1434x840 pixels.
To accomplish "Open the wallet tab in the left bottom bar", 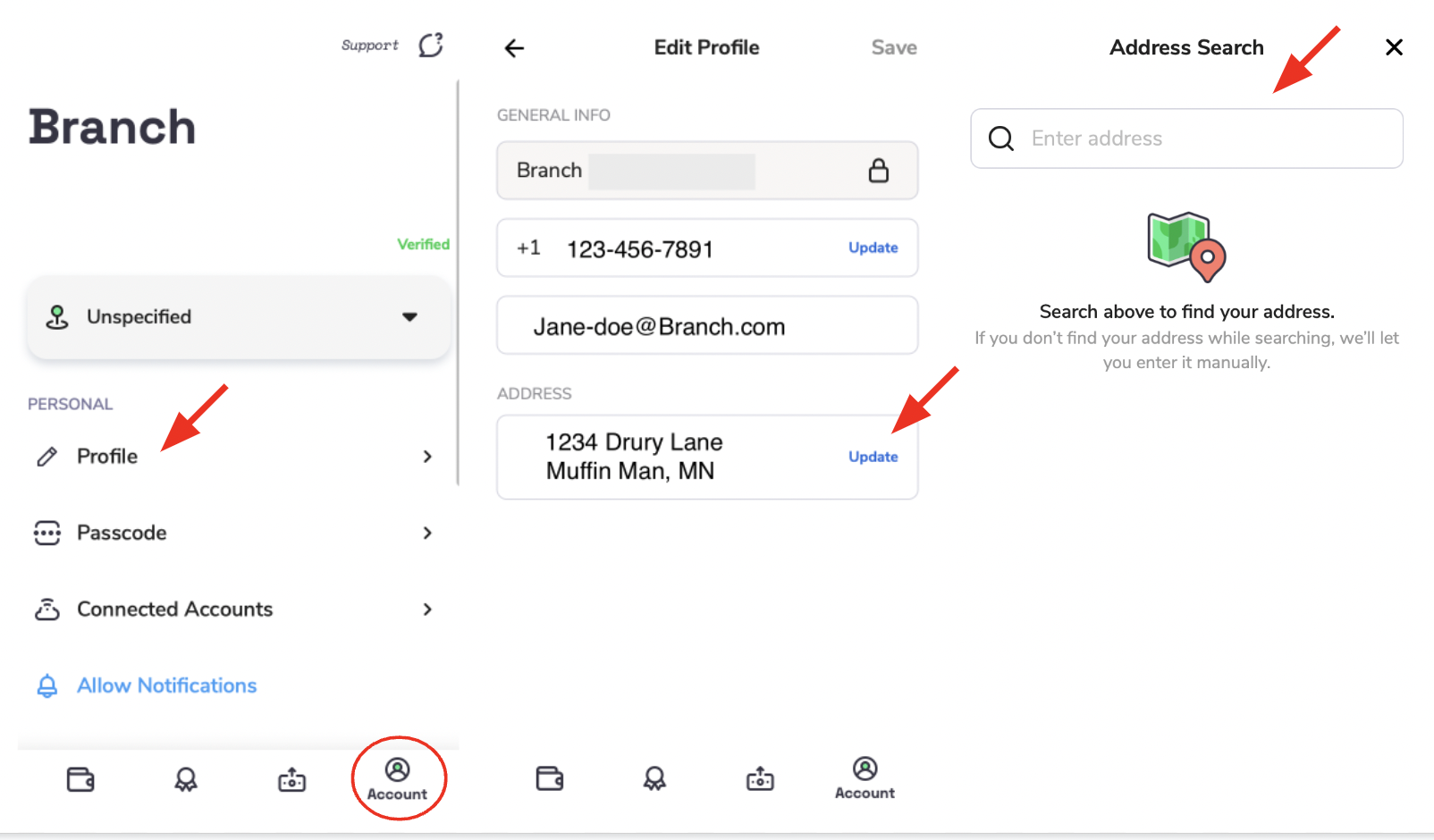I will (80, 780).
